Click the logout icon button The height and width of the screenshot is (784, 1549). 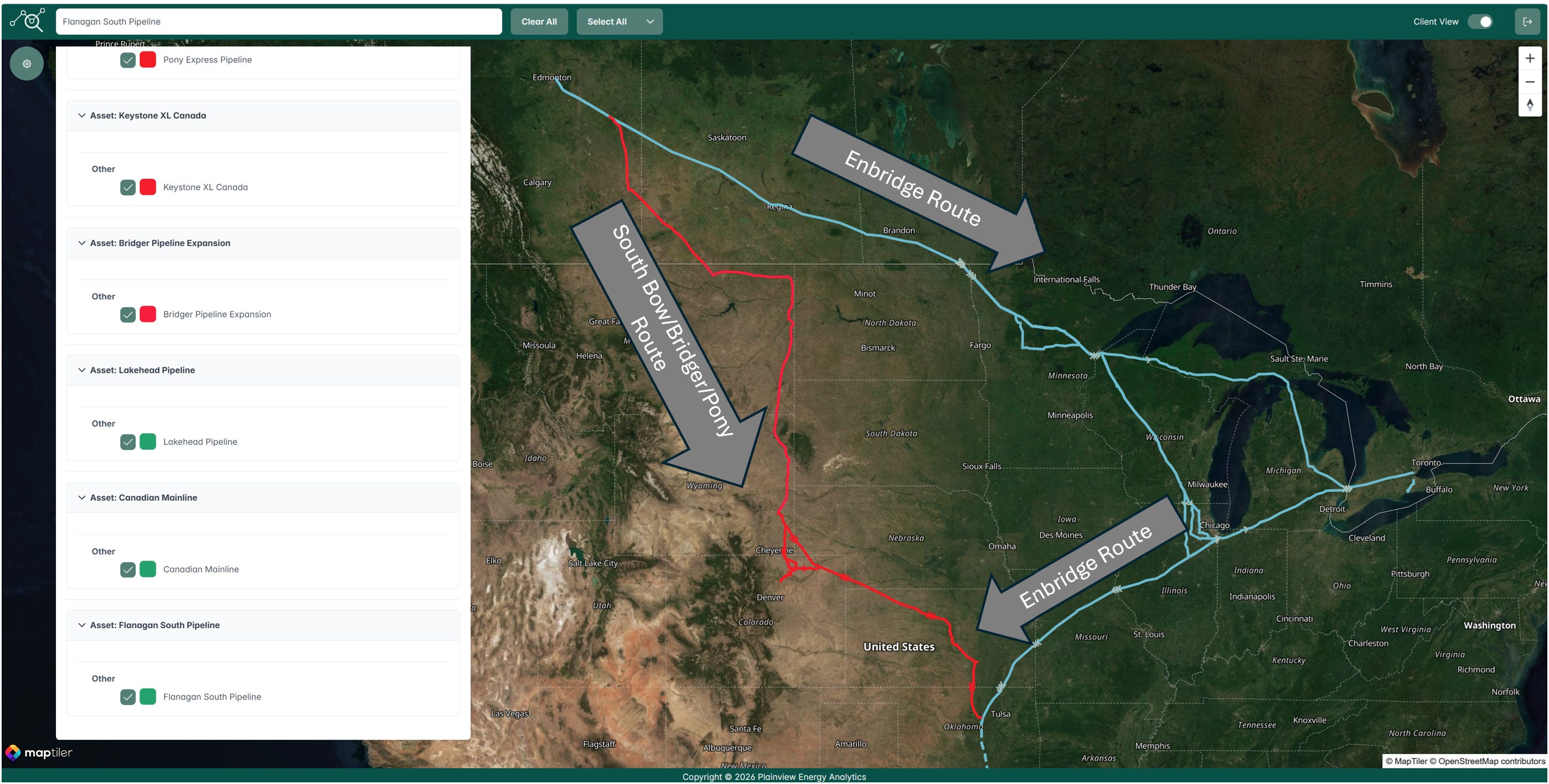tap(1527, 22)
